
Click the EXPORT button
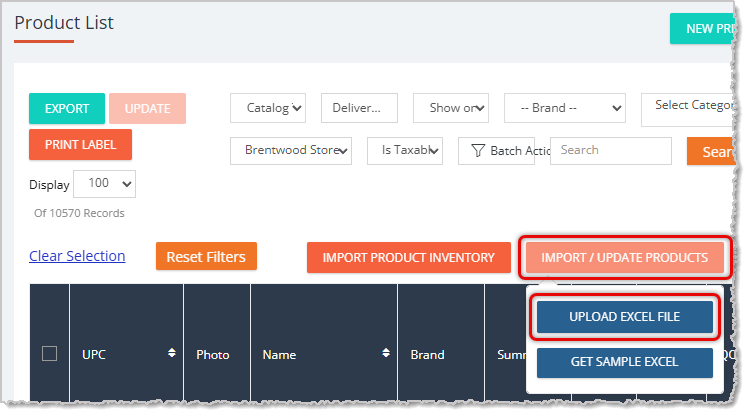(67, 108)
